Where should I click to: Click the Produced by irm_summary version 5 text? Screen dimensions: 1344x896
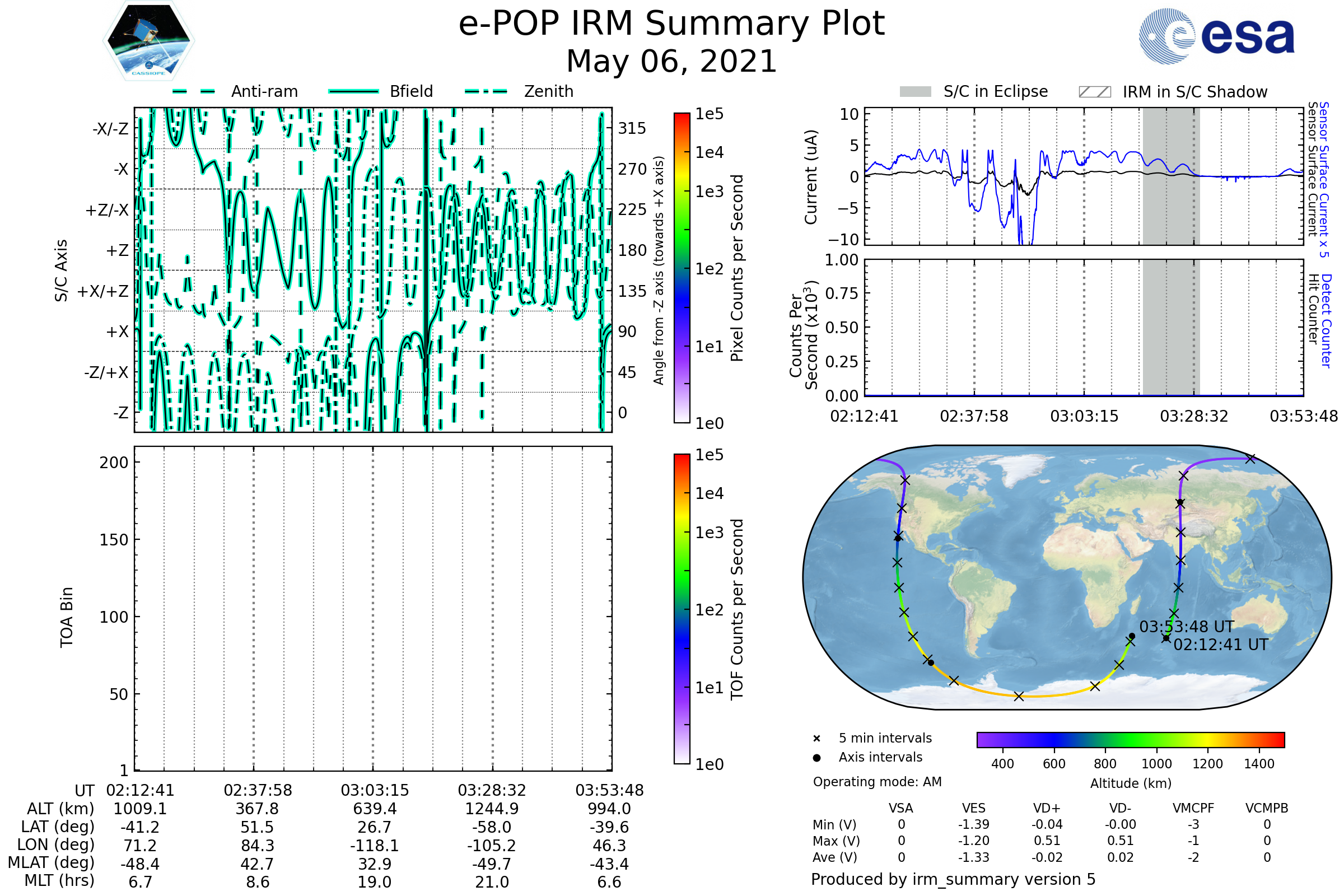tap(953, 879)
